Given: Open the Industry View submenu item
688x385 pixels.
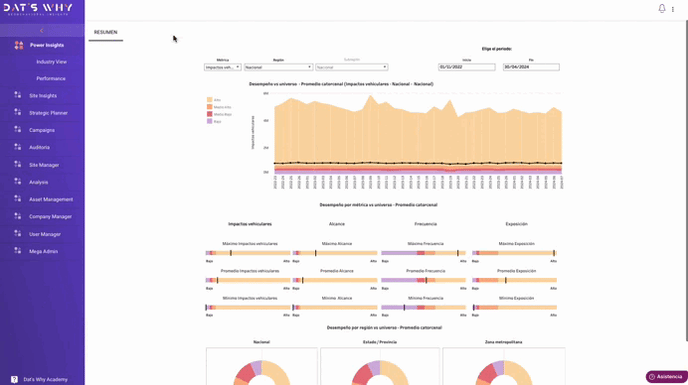Looking at the screenshot, I should [51, 62].
